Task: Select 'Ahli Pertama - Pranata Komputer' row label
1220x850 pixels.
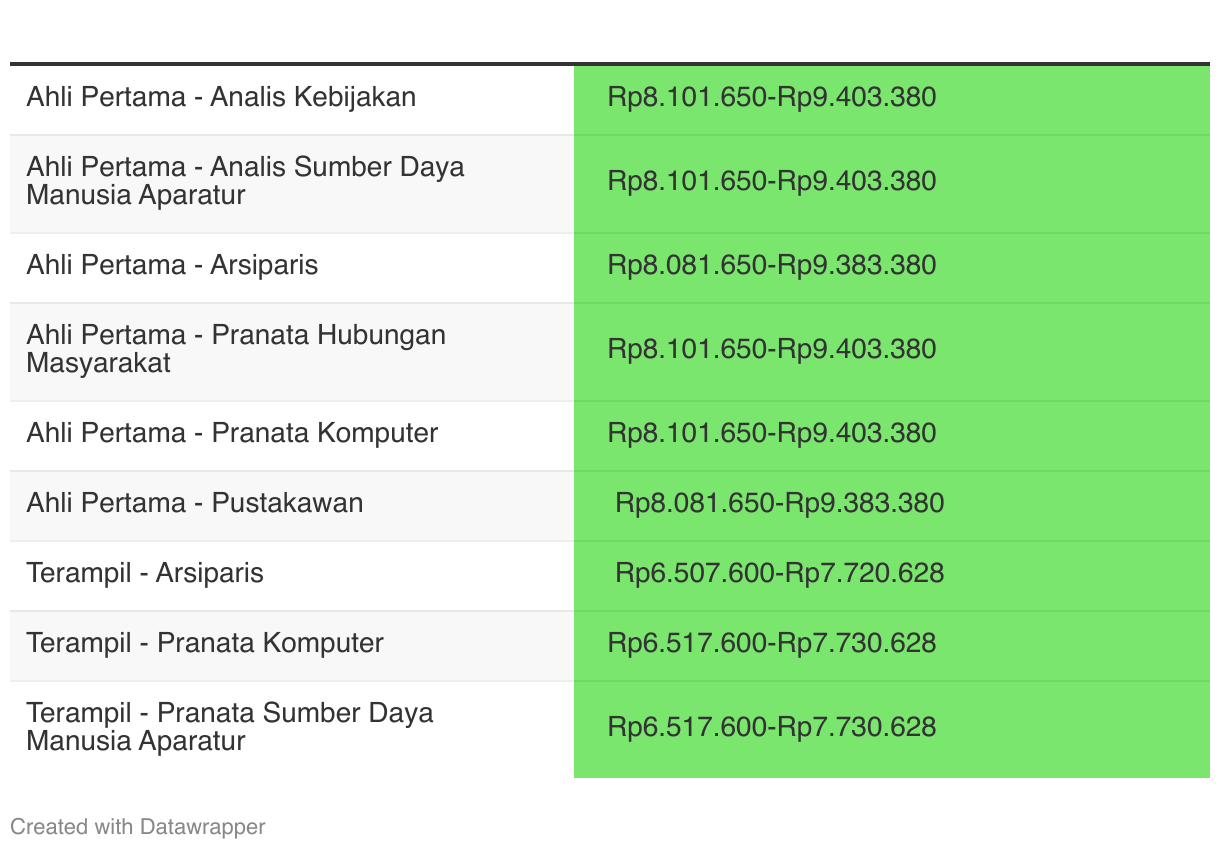Action: point(232,433)
